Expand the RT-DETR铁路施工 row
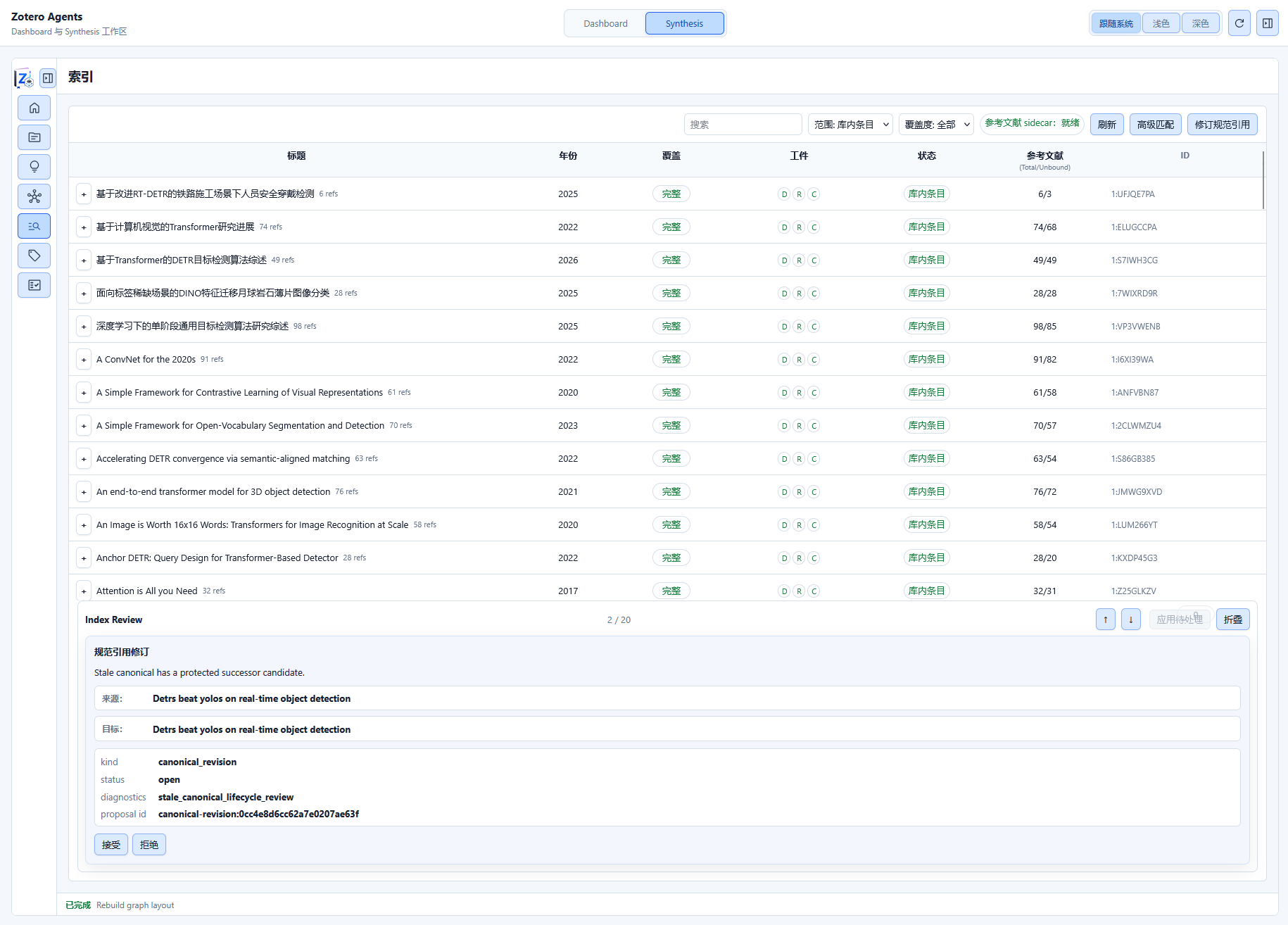Image resolution: width=1288 pixels, height=925 pixels. [84, 194]
